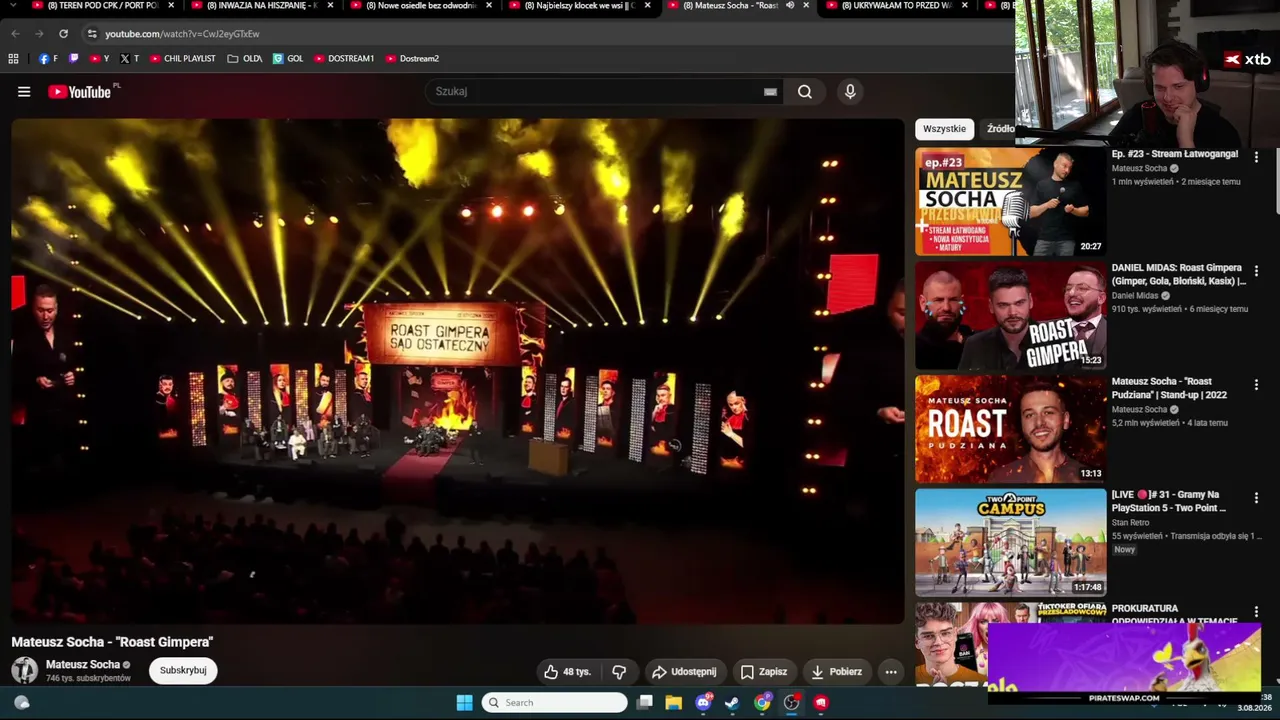
Task: Click the Windows taskbar Search box
Action: tap(554, 702)
